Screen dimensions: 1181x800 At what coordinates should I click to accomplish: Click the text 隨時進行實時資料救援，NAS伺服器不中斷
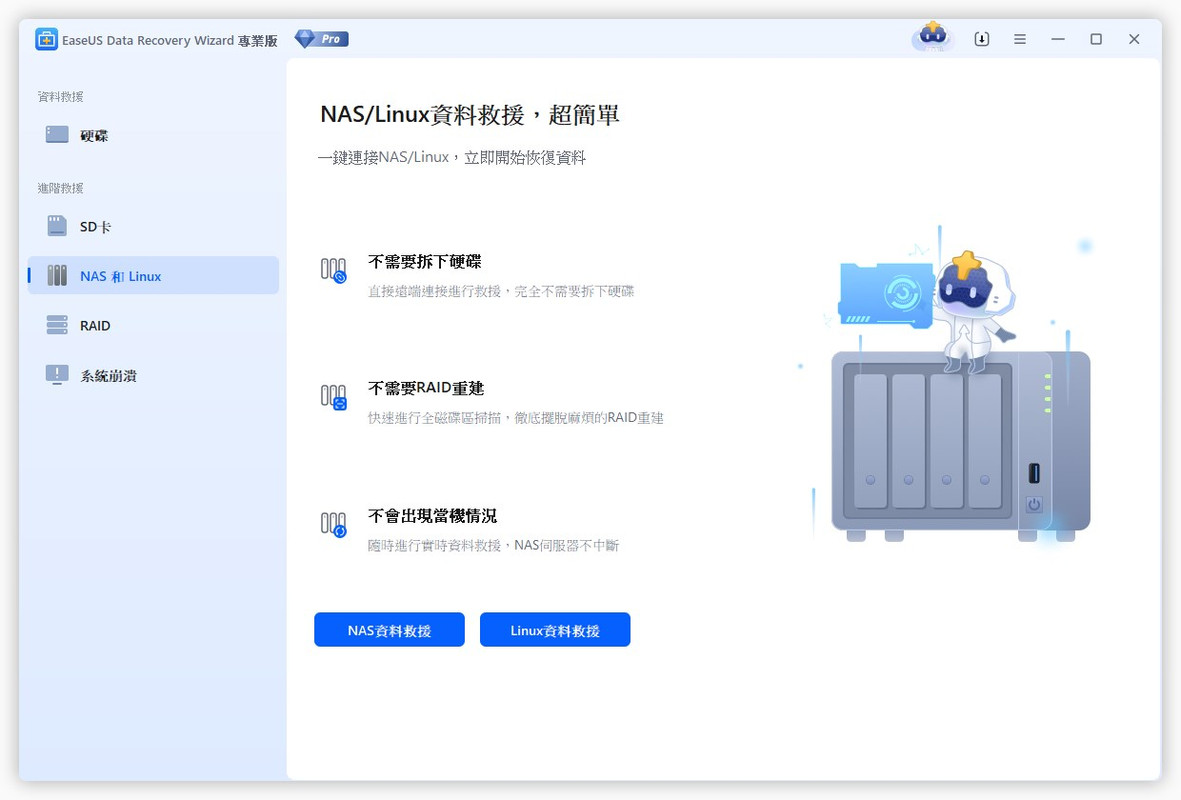493,545
